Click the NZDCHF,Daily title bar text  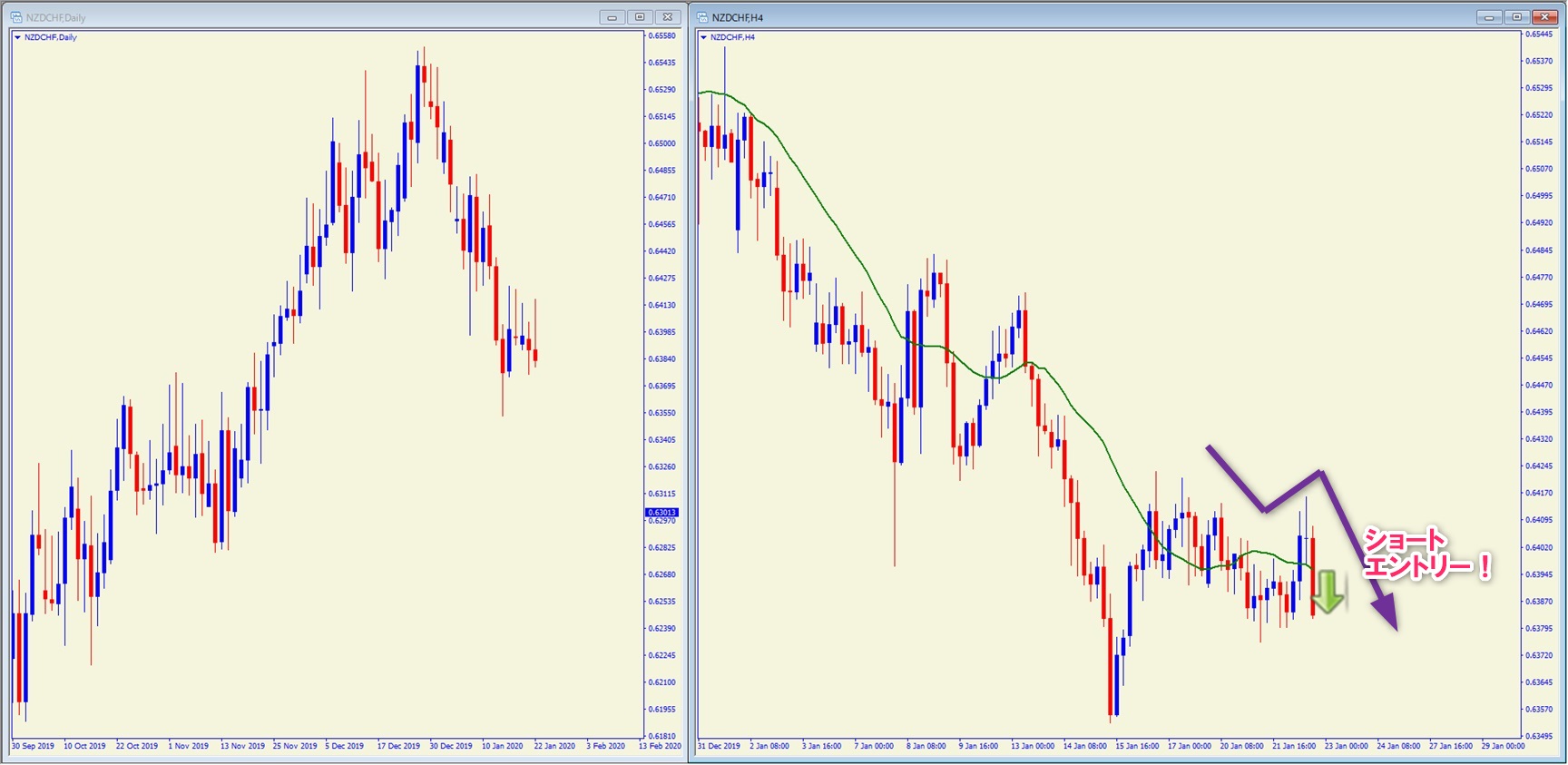pos(56,17)
